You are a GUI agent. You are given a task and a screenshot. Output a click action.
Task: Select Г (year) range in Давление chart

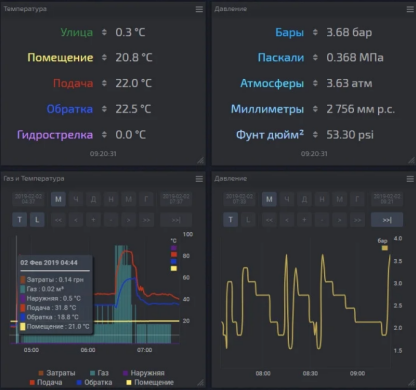pos(357,199)
